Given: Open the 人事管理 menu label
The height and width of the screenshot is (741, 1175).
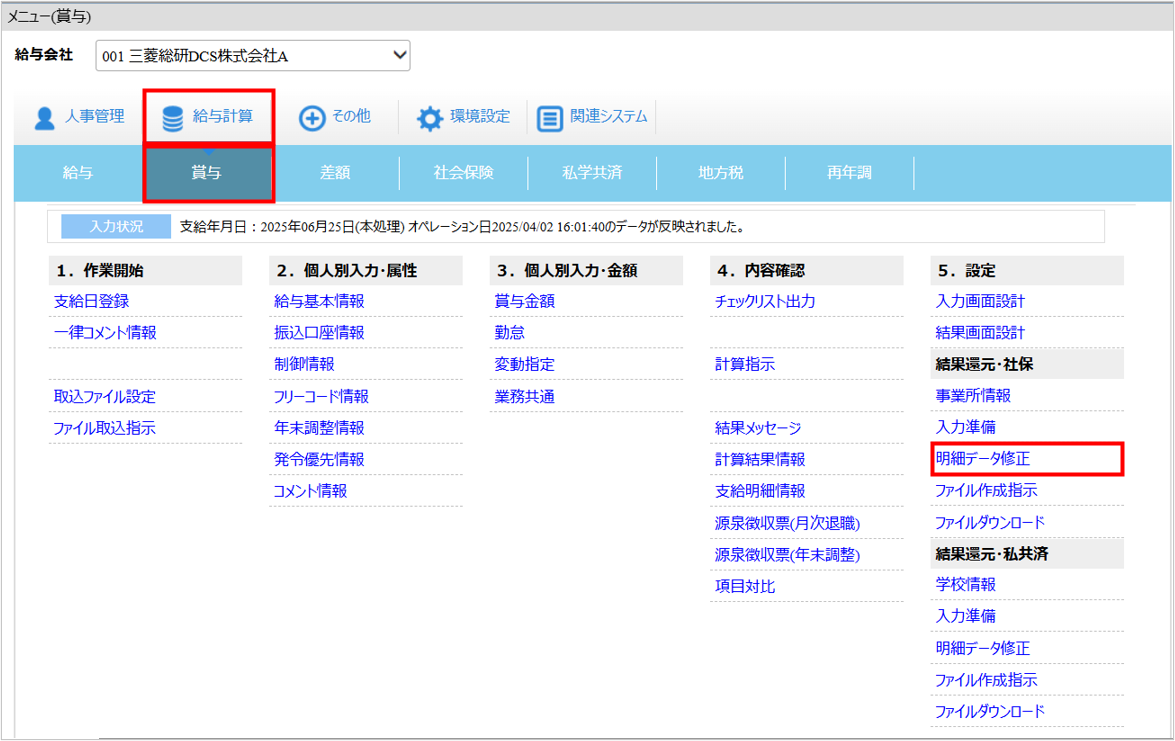Looking at the screenshot, I should coord(94,116).
